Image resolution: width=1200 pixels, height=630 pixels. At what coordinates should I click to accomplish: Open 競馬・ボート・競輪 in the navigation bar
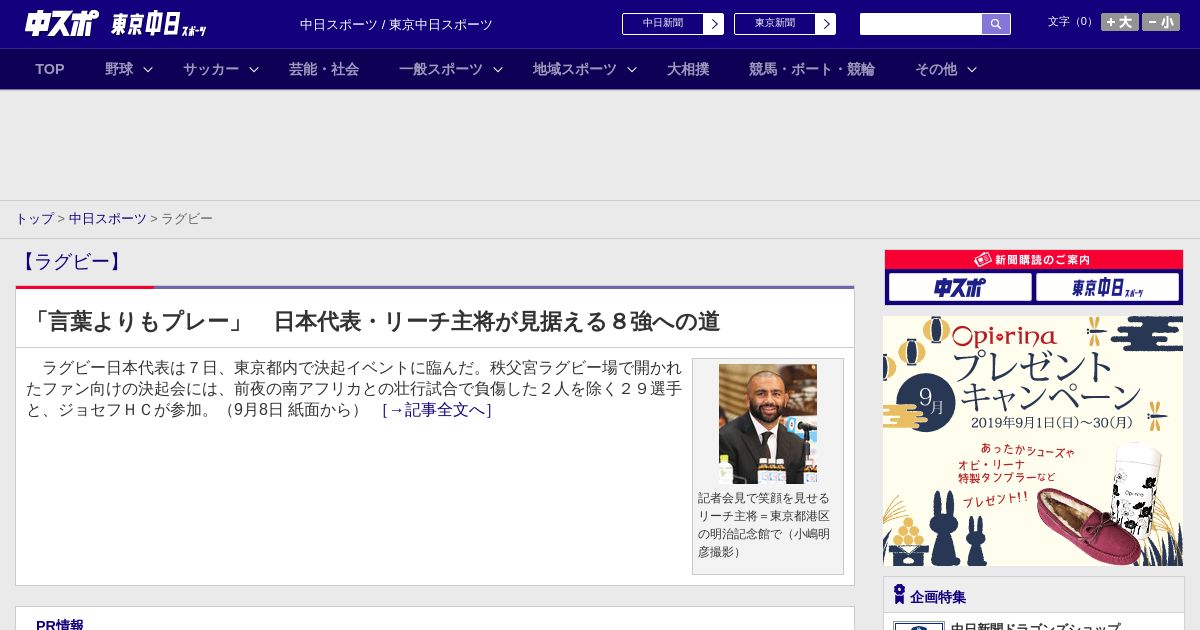(x=812, y=69)
